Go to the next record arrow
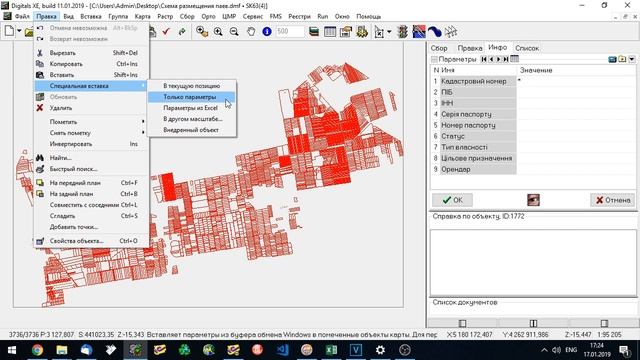Image resolution: width=640 pixels, height=360 pixels. point(498,60)
